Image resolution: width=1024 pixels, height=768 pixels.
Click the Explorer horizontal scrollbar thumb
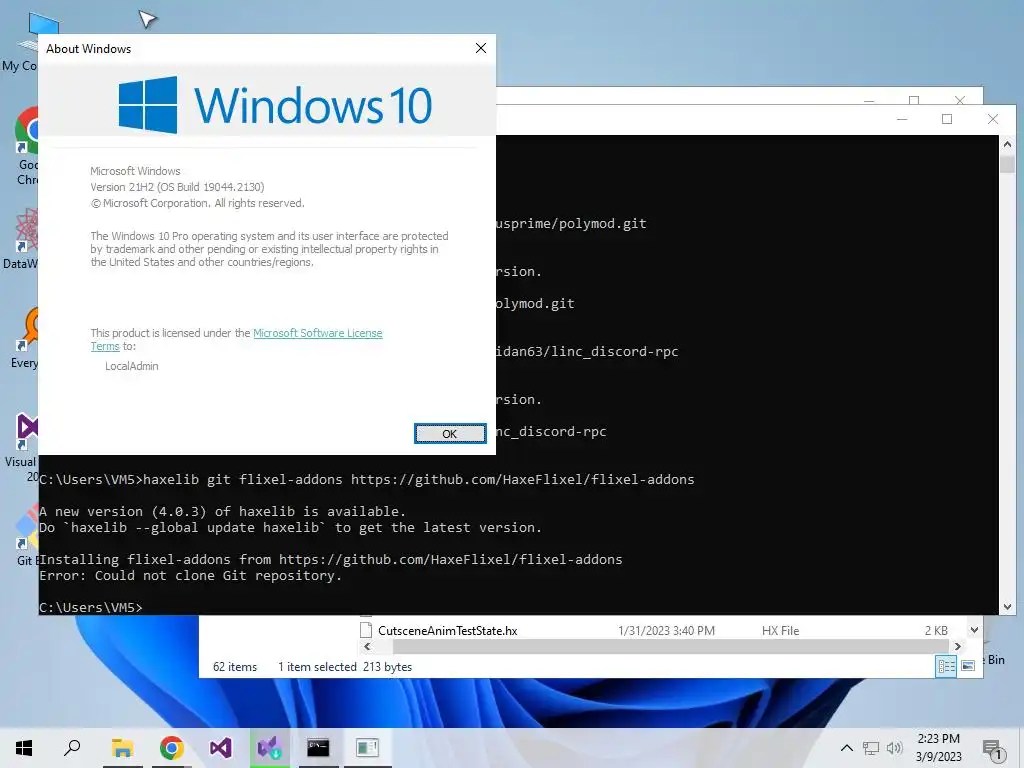point(670,647)
